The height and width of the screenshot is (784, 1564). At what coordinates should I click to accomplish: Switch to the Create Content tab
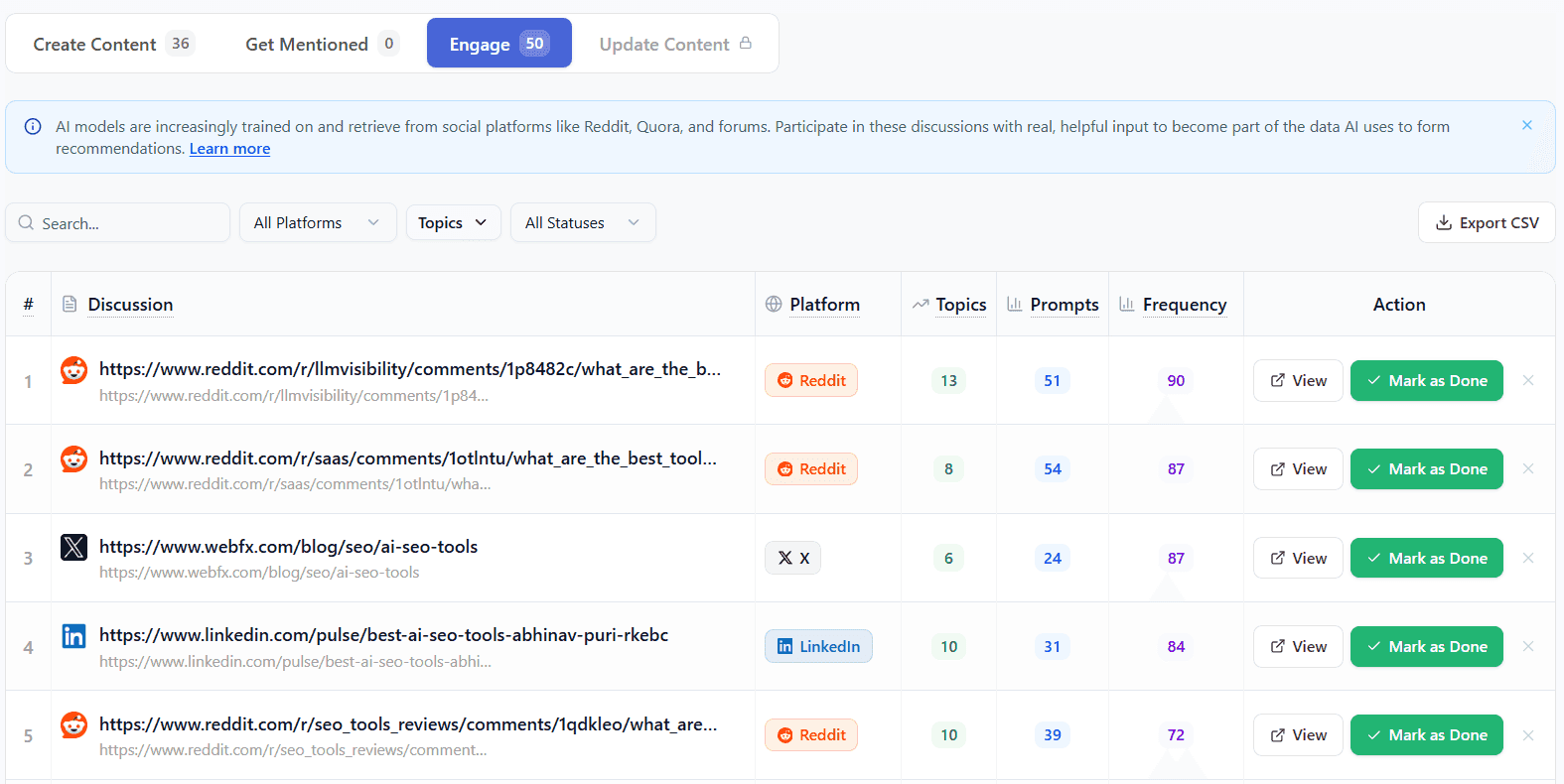112,44
